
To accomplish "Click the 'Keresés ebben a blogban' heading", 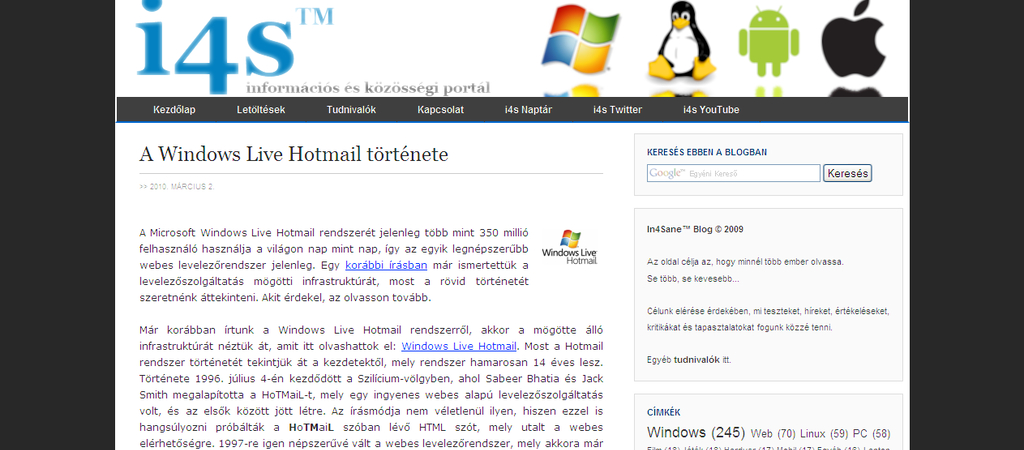I will coord(707,152).
